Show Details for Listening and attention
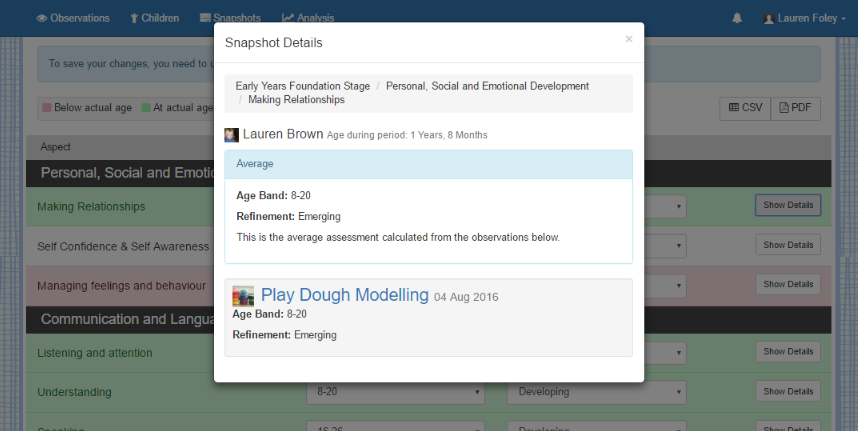The width and height of the screenshot is (858, 431). pyautogui.click(x=788, y=352)
